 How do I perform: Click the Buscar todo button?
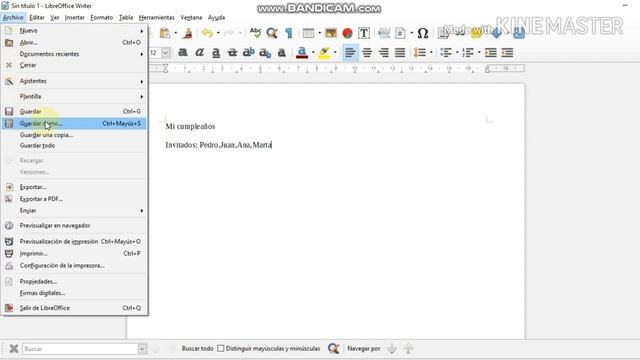[198, 349]
